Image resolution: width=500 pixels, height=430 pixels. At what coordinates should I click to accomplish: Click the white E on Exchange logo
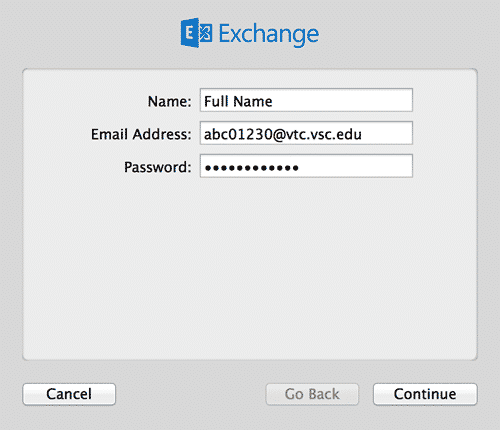pos(189,33)
